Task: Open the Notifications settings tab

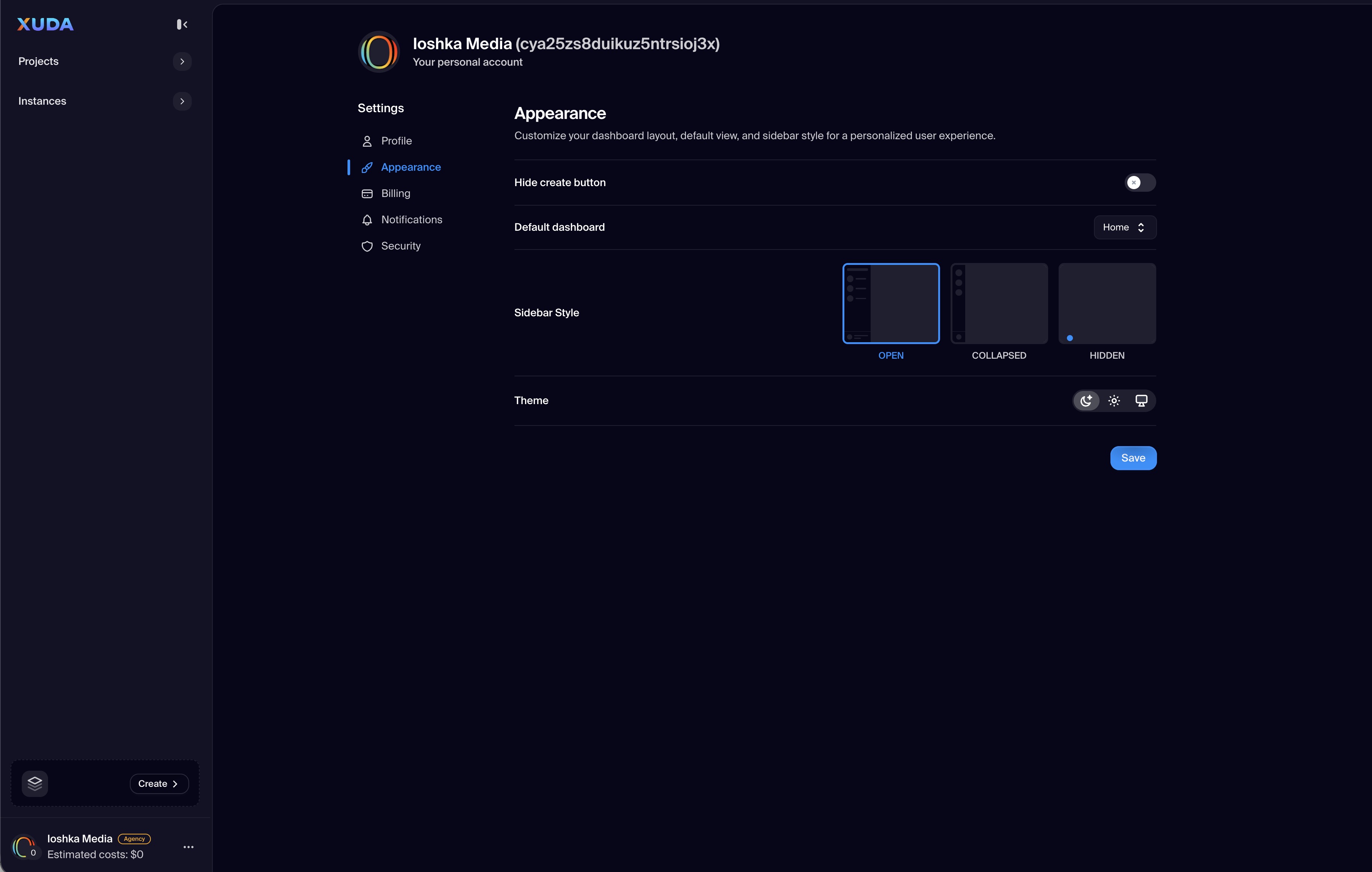Action: (x=411, y=220)
